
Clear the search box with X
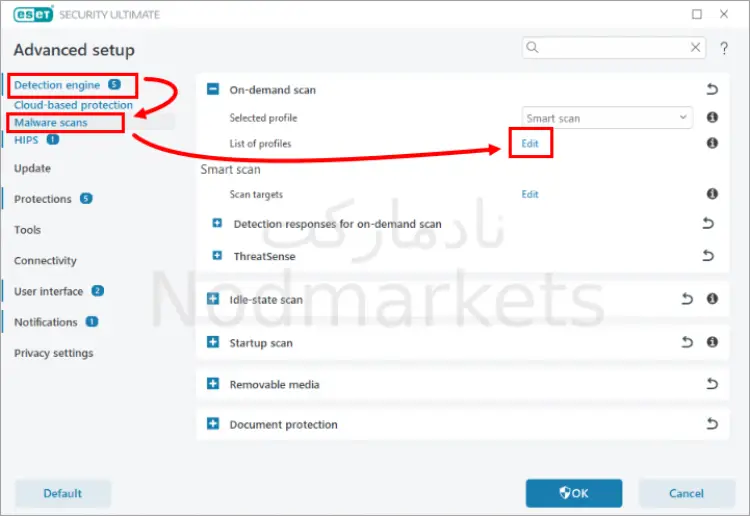click(x=695, y=47)
